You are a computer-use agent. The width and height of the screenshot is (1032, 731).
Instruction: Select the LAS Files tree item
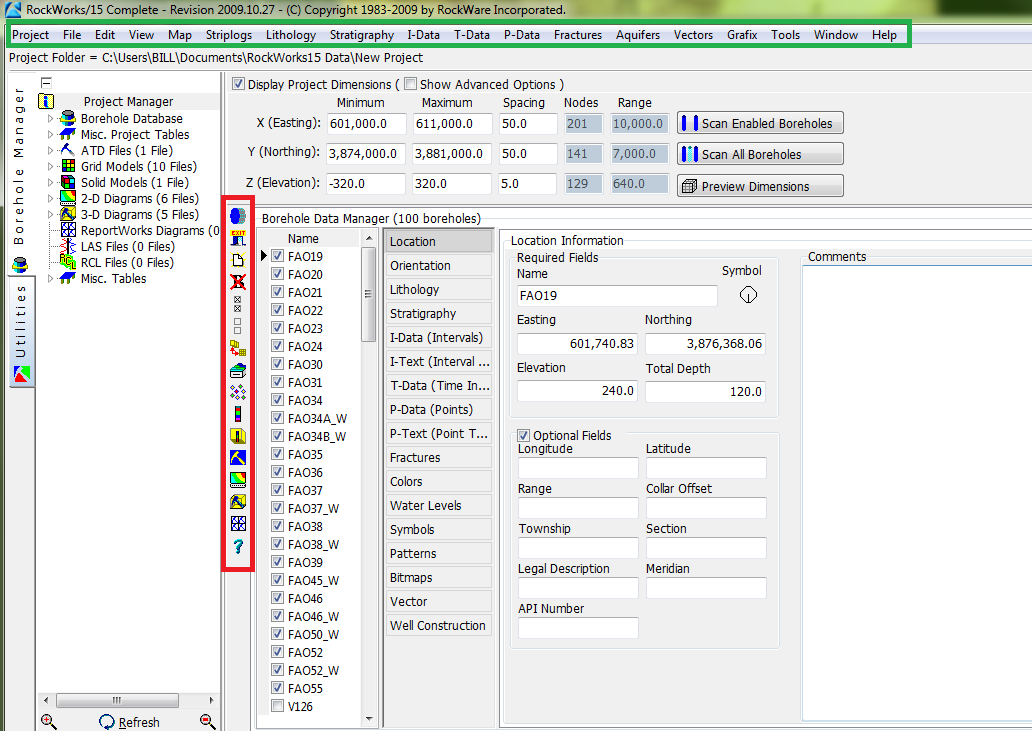pos(127,247)
